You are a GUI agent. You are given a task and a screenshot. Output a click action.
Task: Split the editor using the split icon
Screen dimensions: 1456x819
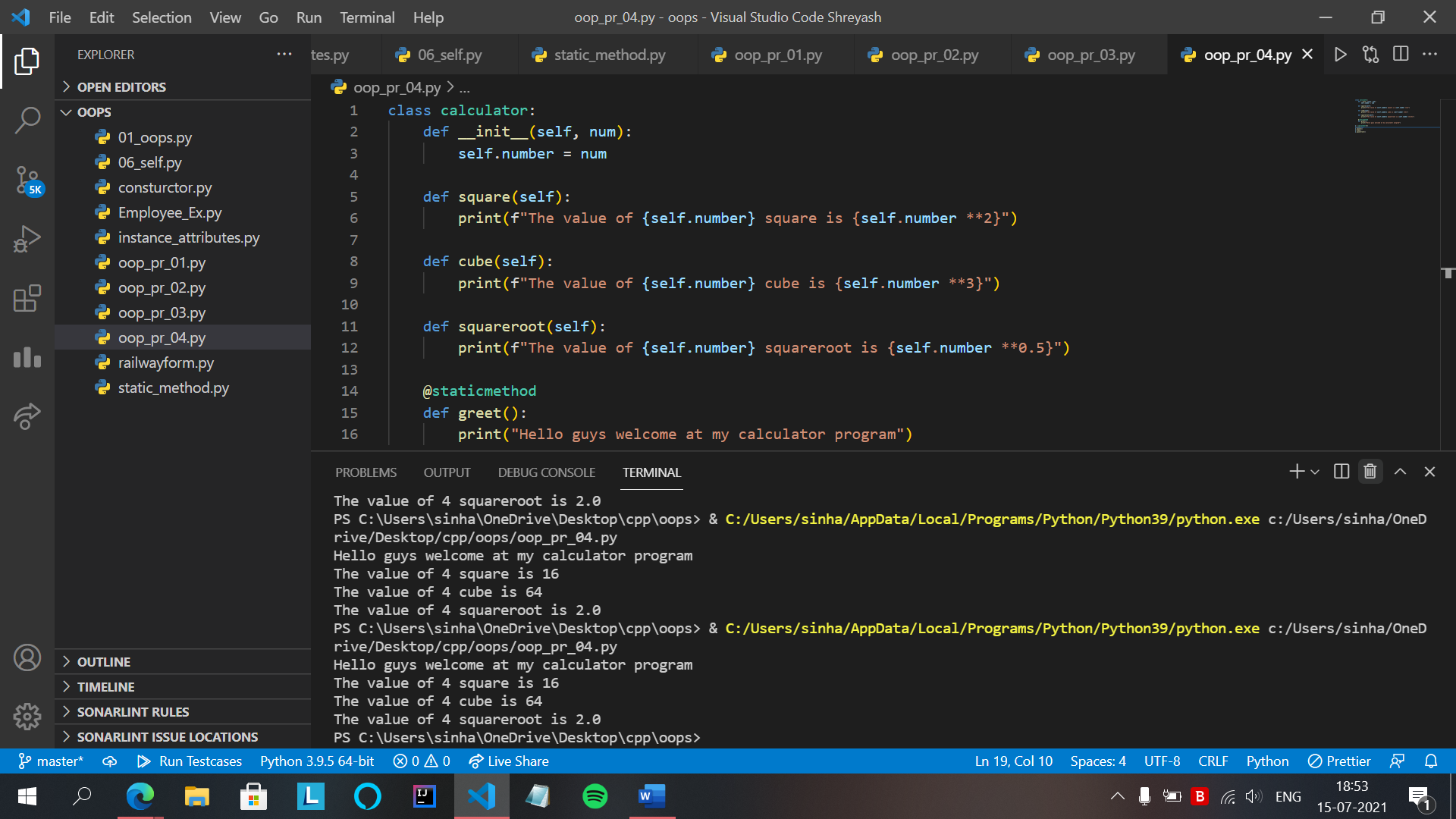(x=1400, y=54)
